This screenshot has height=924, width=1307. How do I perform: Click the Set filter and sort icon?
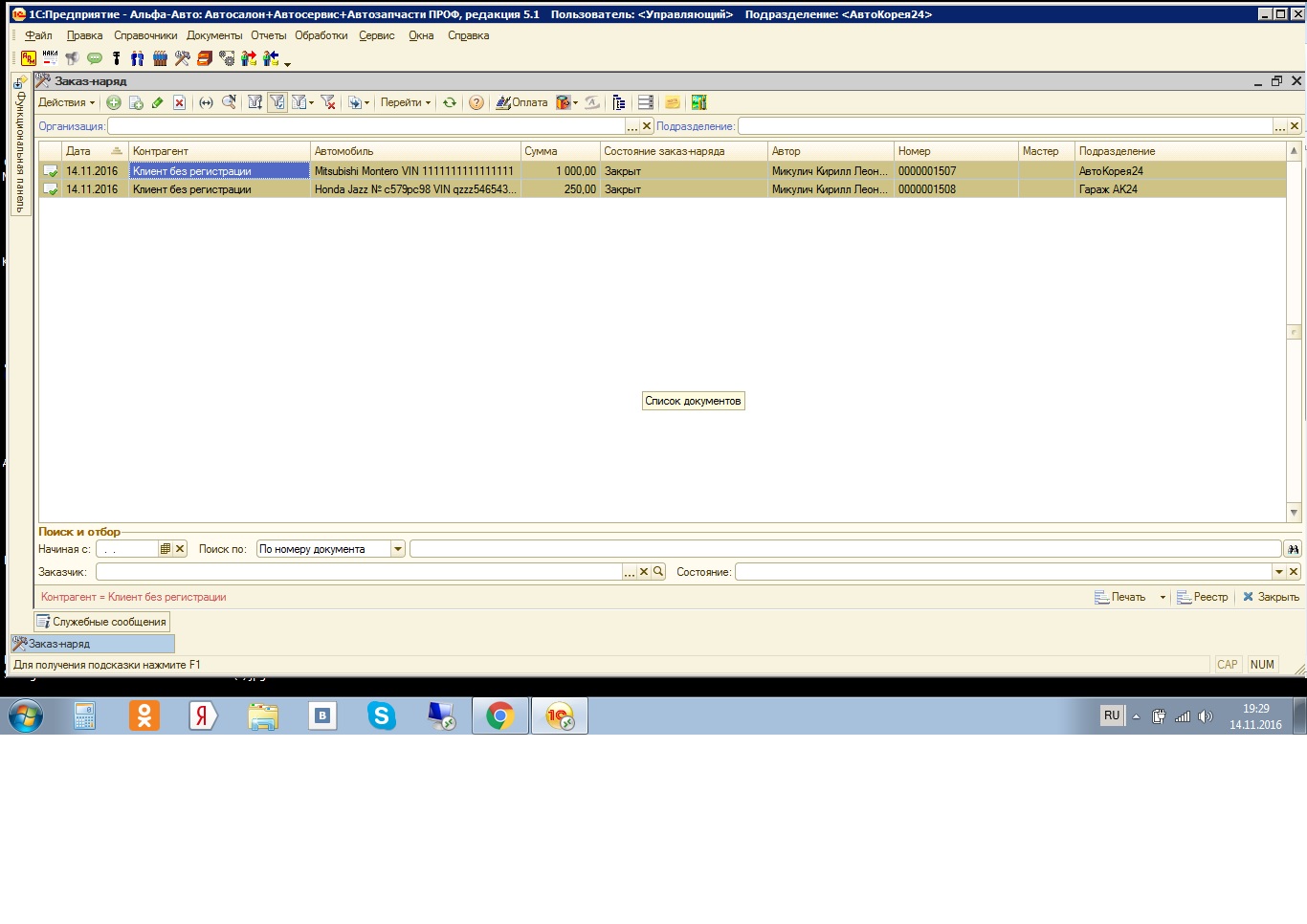[255, 102]
